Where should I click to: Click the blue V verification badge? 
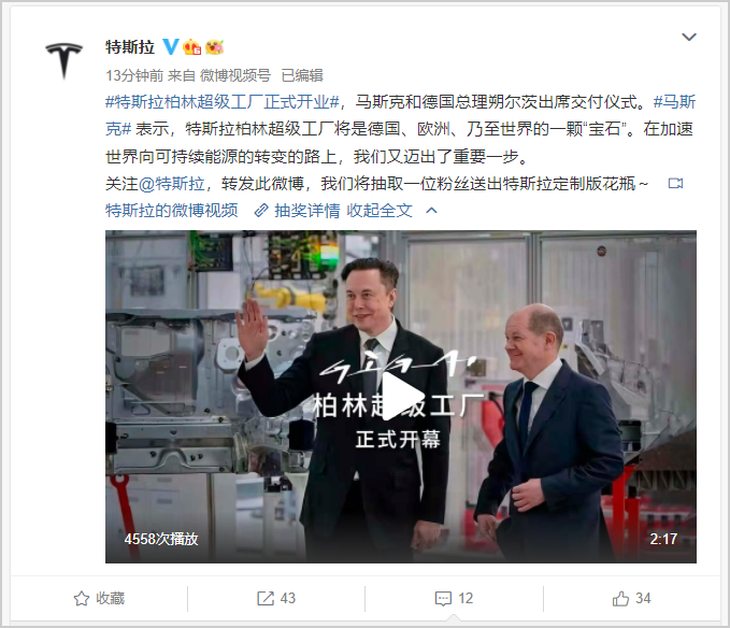tap(171, 47)
